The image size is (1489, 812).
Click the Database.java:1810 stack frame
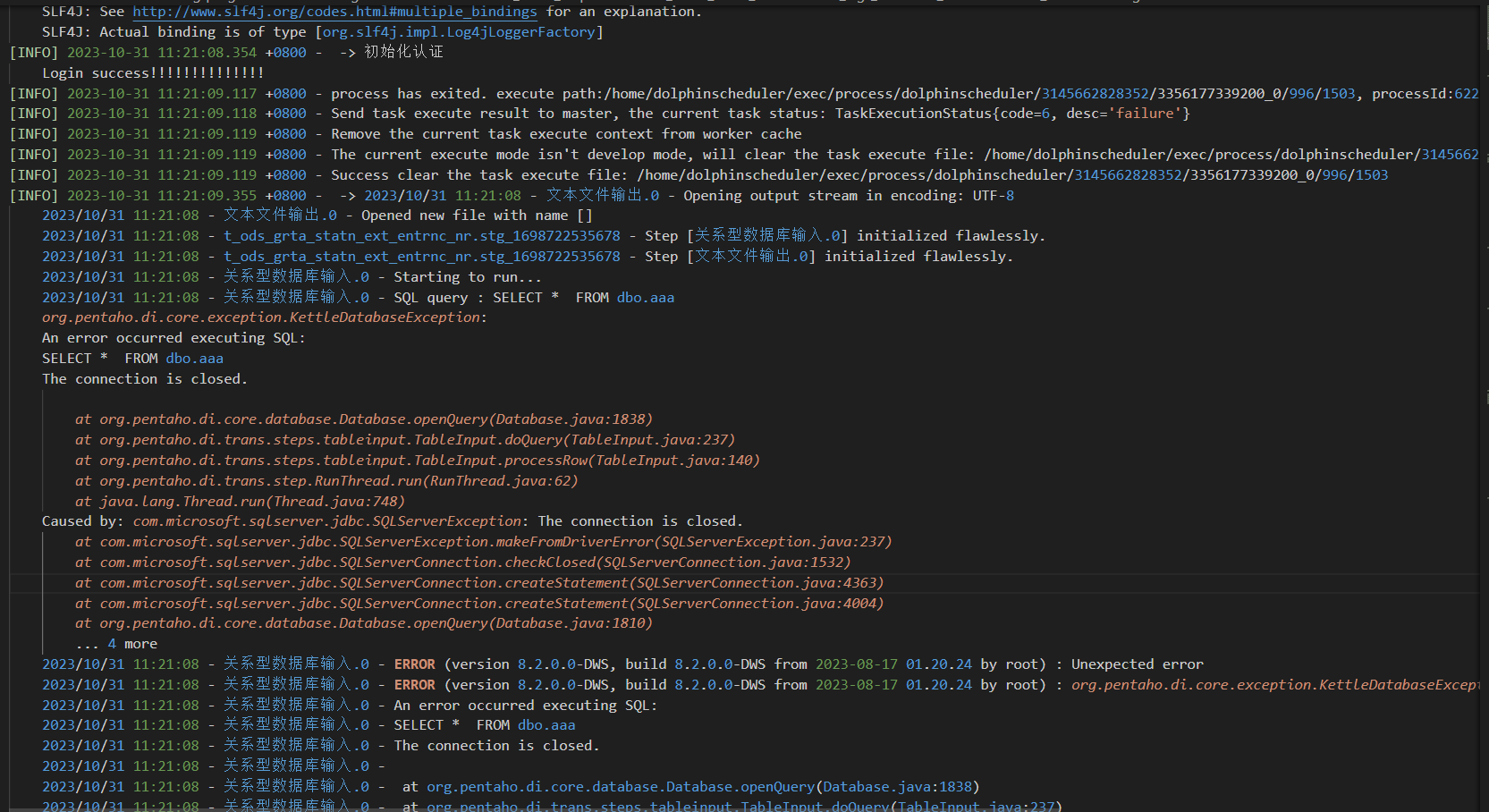pos(363,623)
